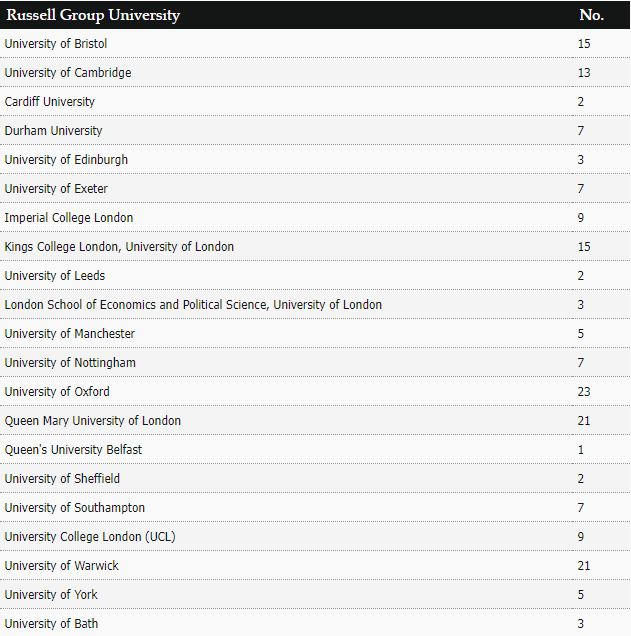This screenshot has width=631, height=636.
Task: Click the number 1 for Queen's University Belfast
Action: 581,450
